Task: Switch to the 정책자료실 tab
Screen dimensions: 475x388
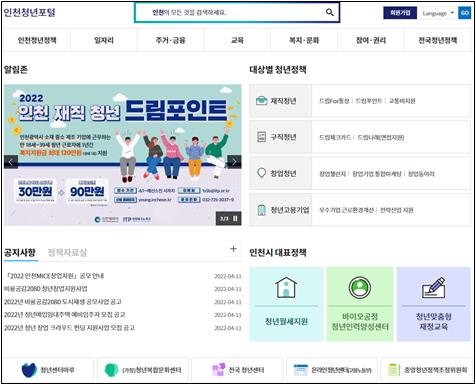Action: click(67, 252)
